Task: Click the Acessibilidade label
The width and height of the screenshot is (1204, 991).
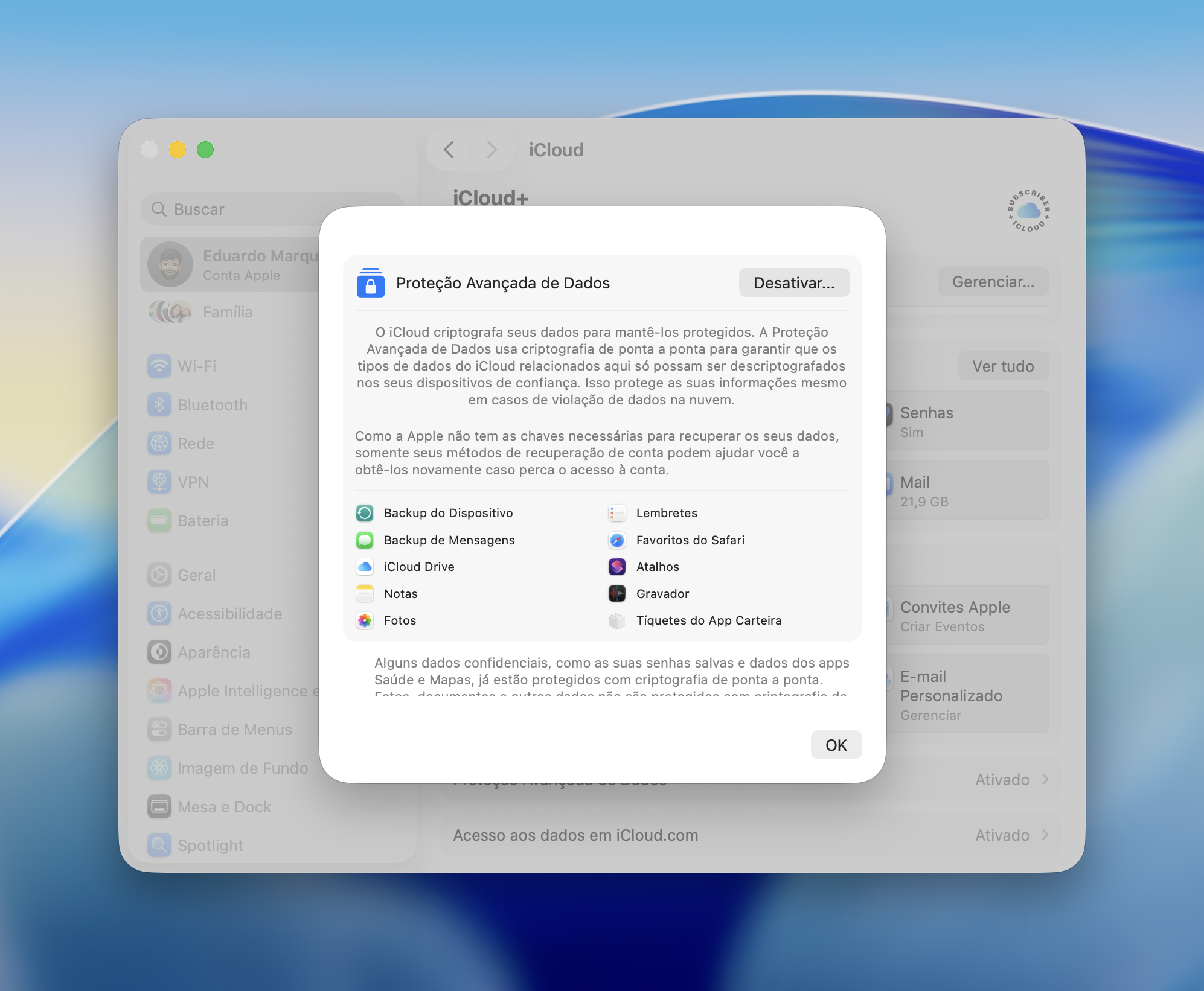Action: coord(230,614)
